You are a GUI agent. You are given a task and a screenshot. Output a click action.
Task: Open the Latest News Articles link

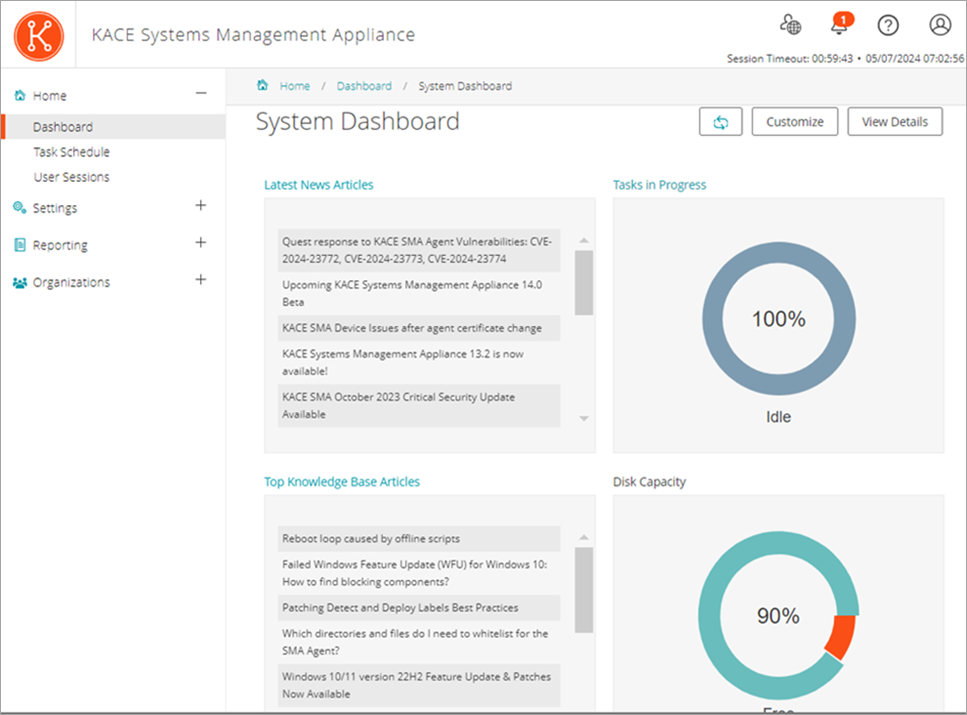[x=319, y=185]
